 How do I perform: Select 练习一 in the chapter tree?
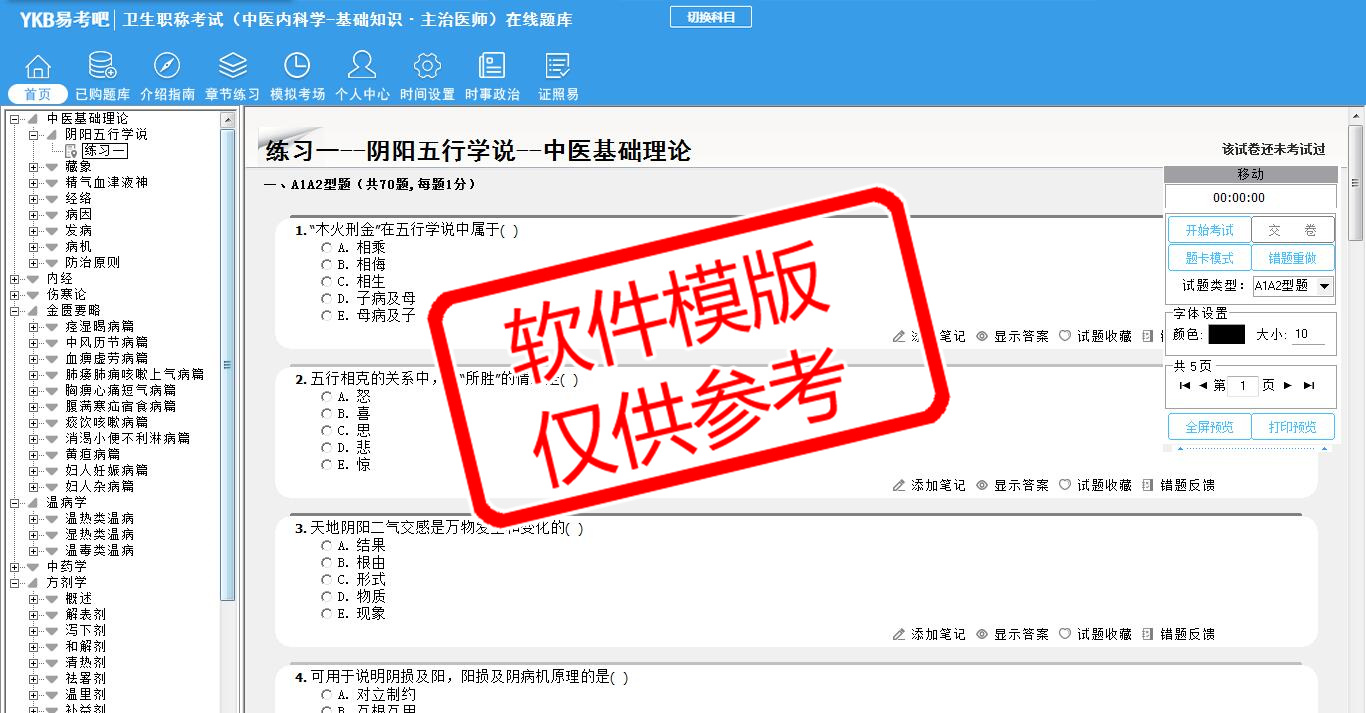(104, 151)
